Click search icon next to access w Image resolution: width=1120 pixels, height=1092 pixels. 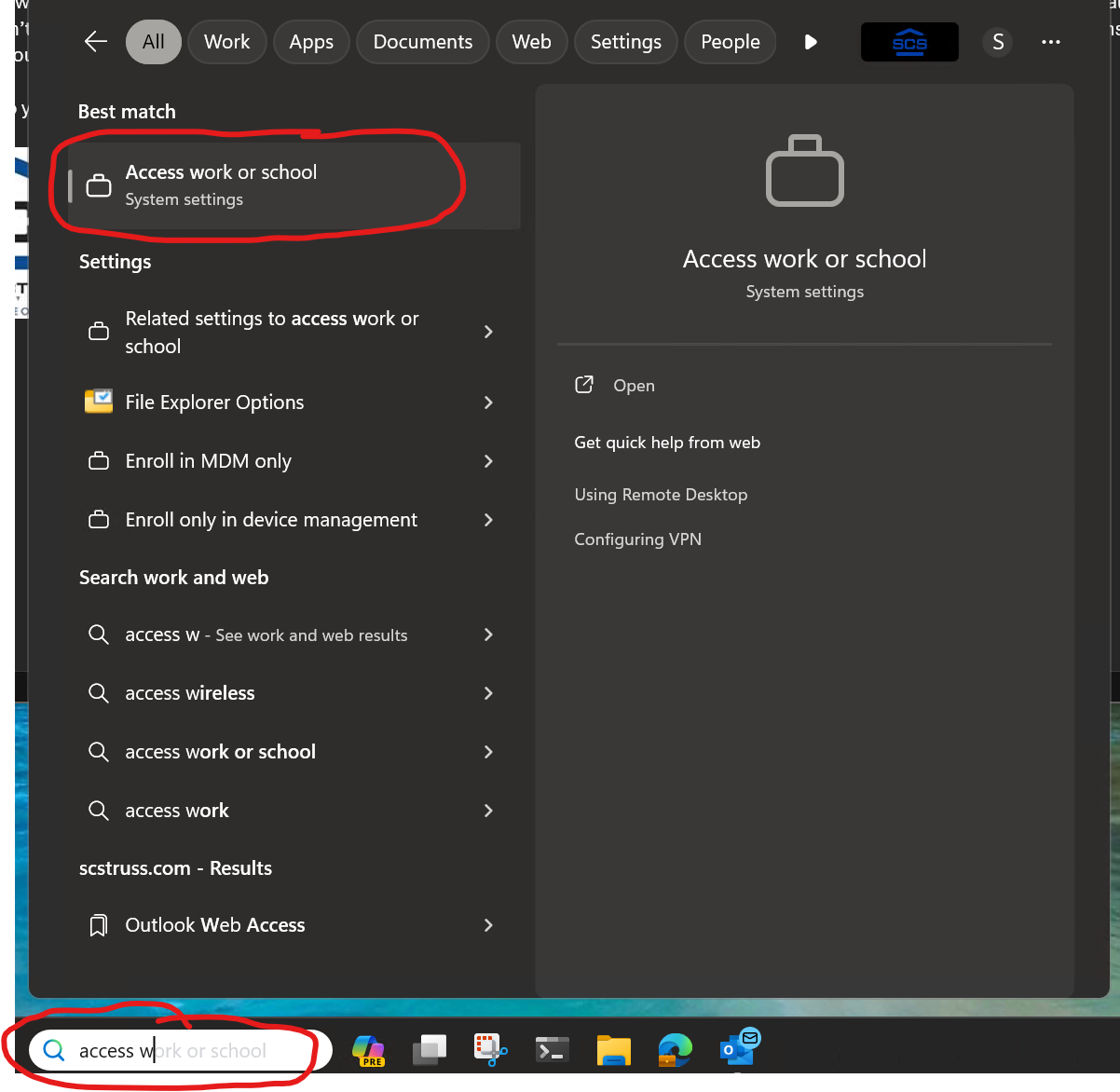click(98, 635)
